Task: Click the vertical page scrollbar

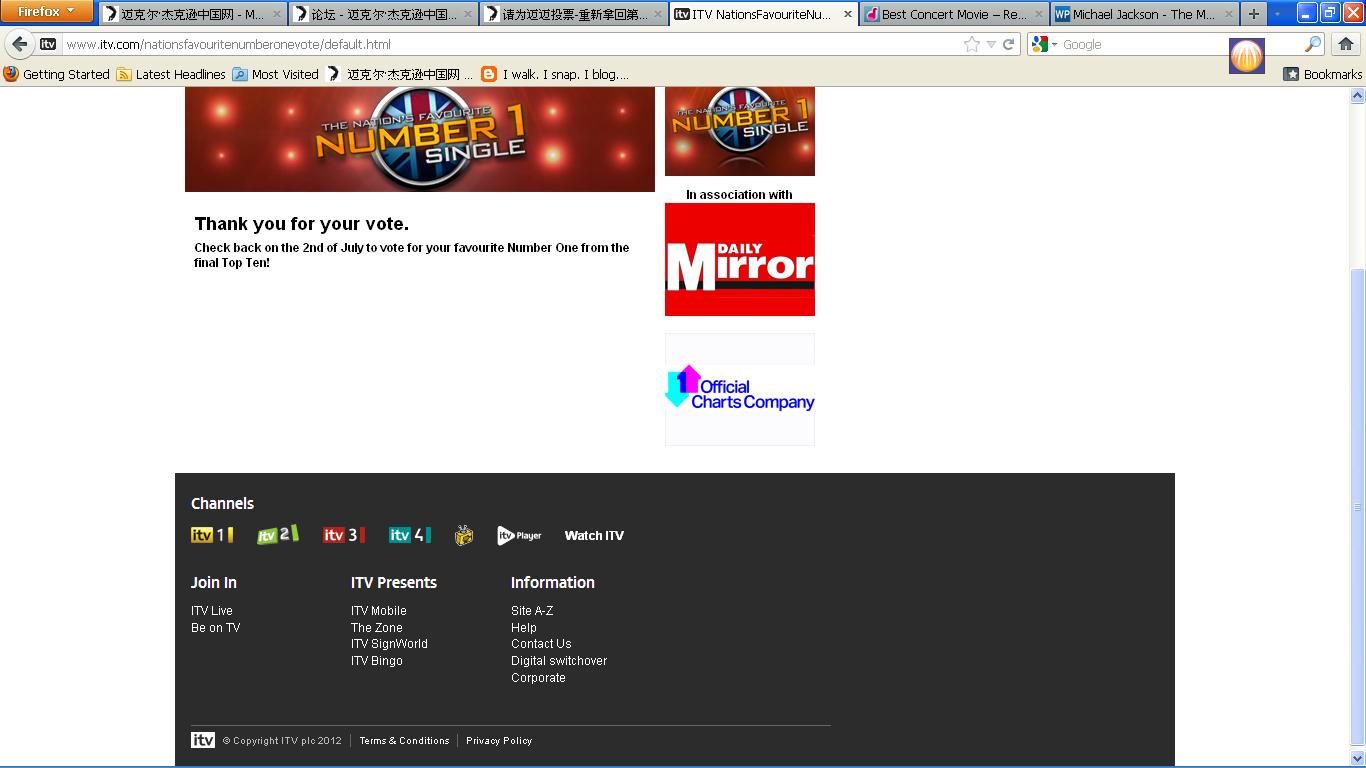Action: tap(1357, 500)
